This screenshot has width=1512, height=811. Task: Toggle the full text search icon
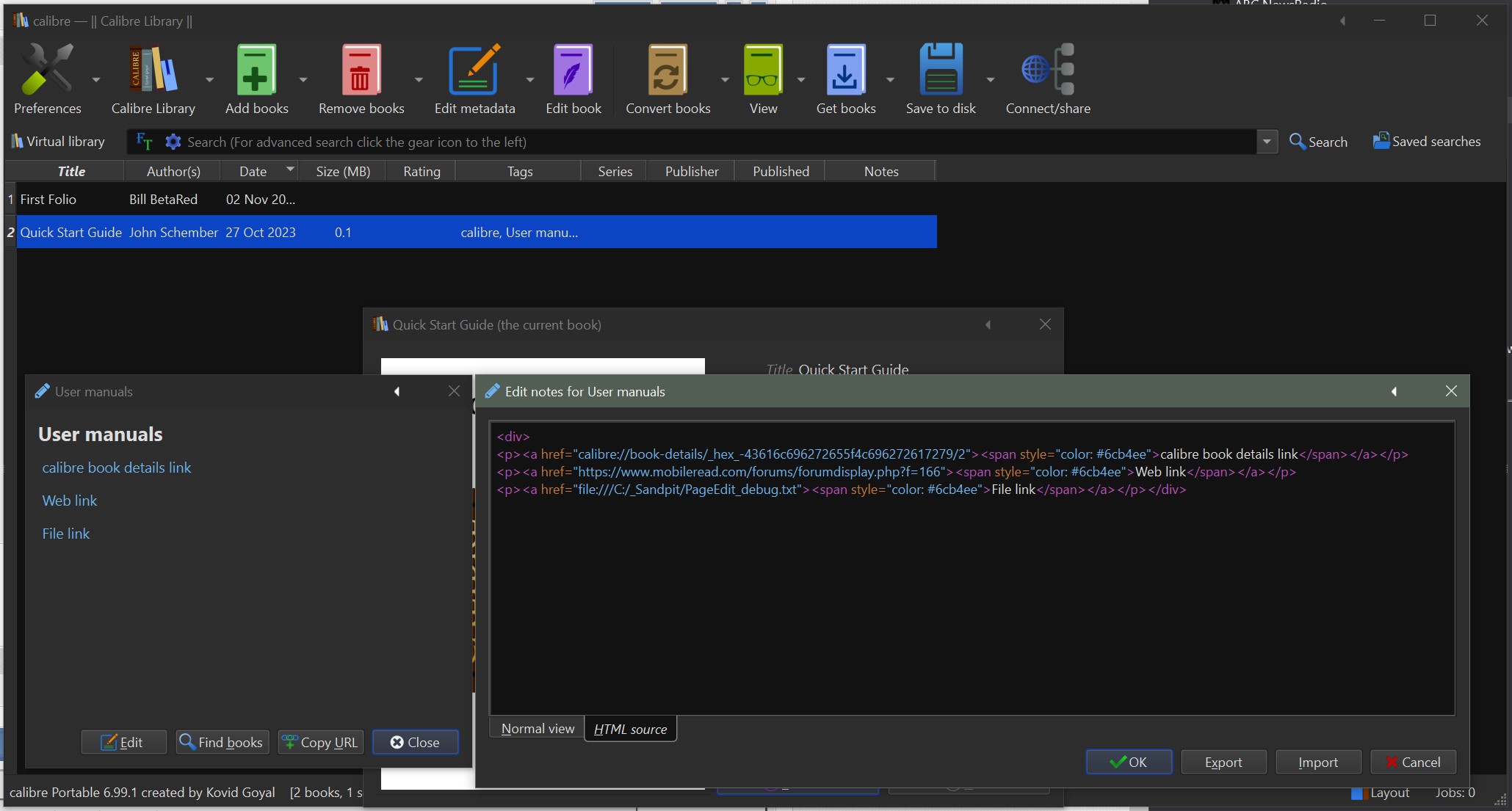point(145,142)
